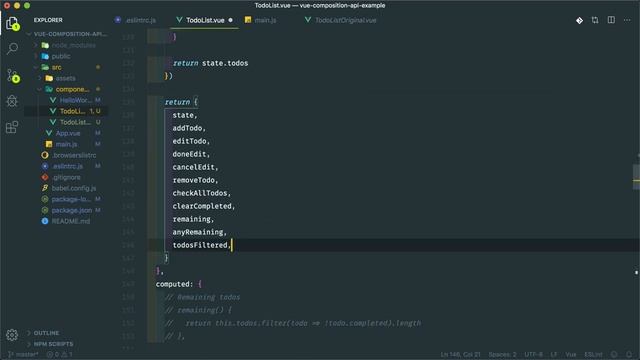The height and width of the screenshot is (360, 640).
Task: Collapse the components folder
Action: [68, 89]
